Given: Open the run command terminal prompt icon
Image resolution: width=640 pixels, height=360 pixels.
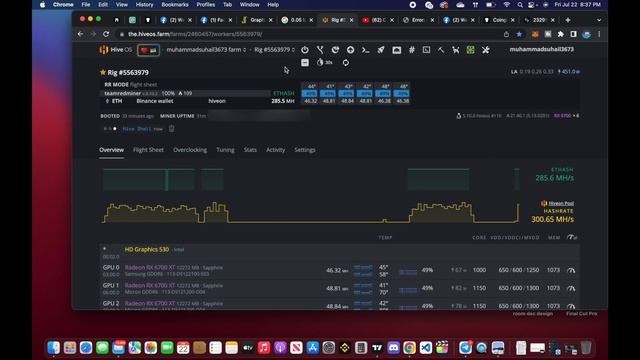Looking at the screenshot, I should click(x=365, y=50).
